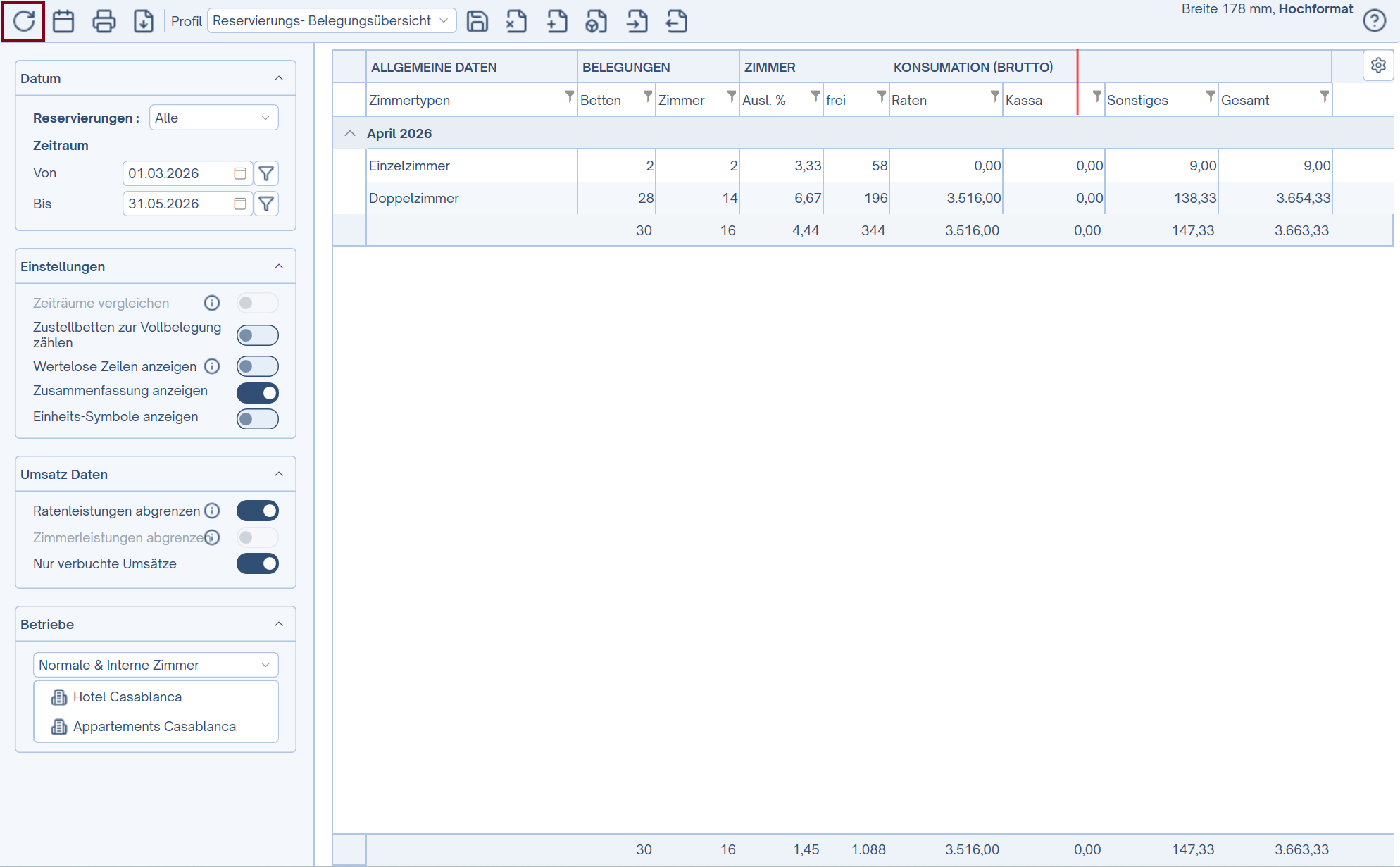Collapse the Betriebe panel
This screenshot has width=1400, height=867.
click(x=279, y=624)
